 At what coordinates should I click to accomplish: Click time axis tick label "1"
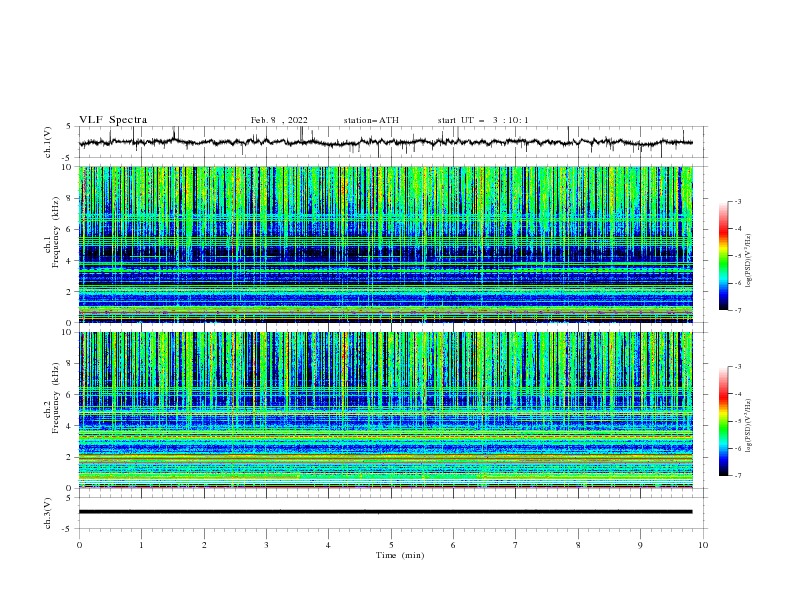(x=141, y=545)
